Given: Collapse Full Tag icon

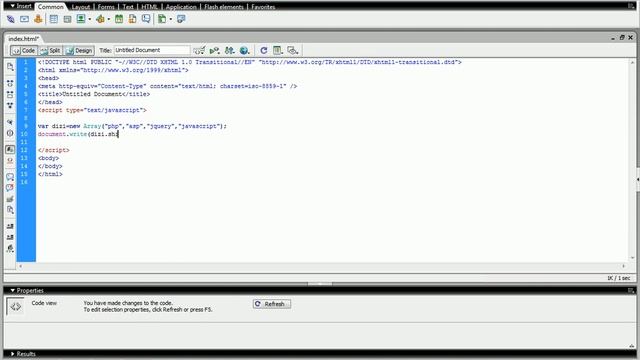Looking at the screenshot, I should [10, 83].
